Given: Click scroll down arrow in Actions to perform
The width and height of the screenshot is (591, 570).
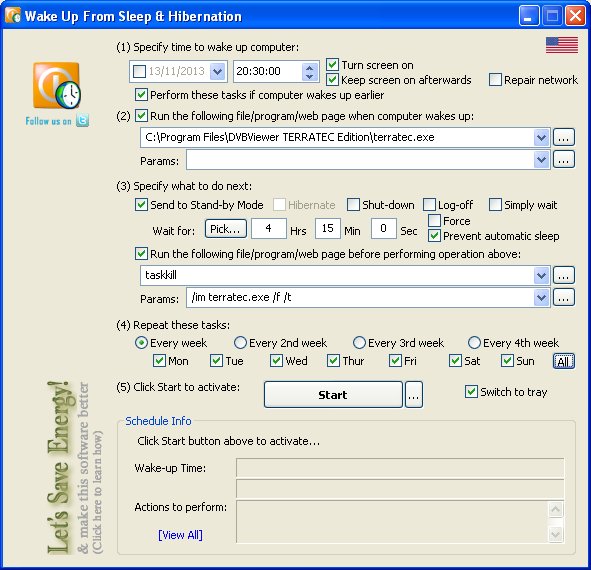Looking at the screenshot, I should pyautogui.click(x=556, y=534).
